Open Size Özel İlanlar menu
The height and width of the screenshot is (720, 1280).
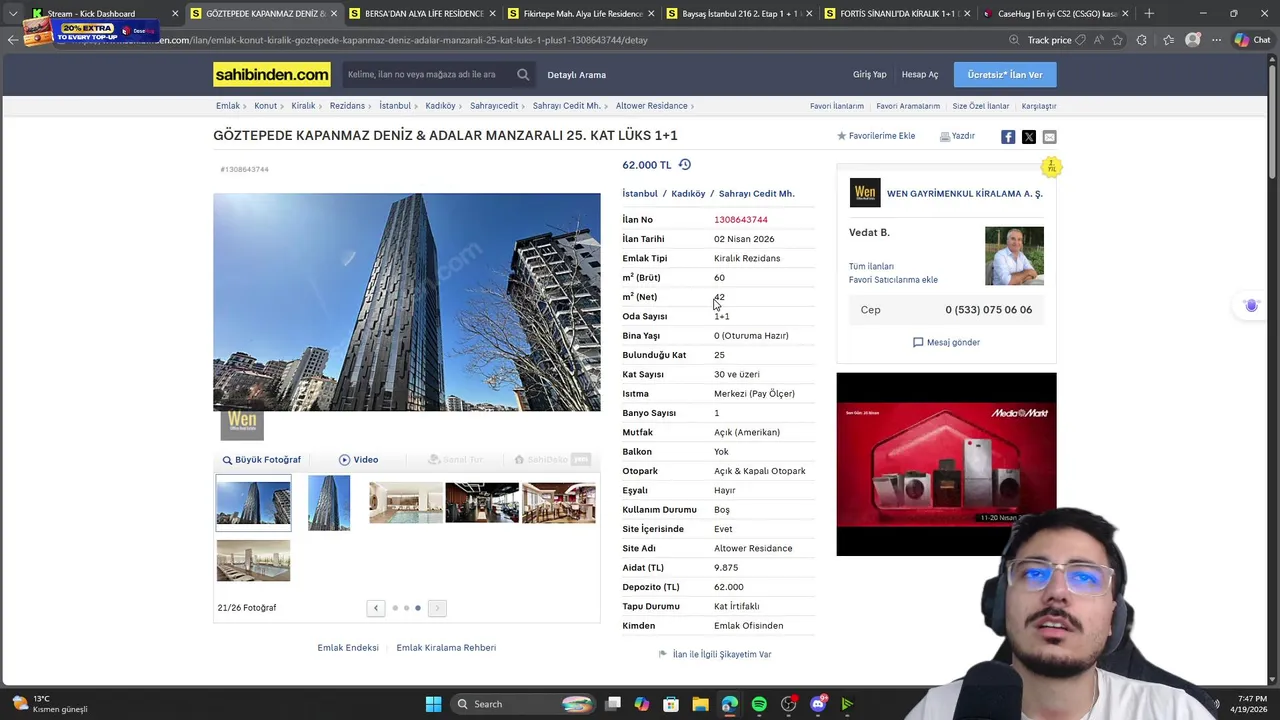tap(981, 106)
